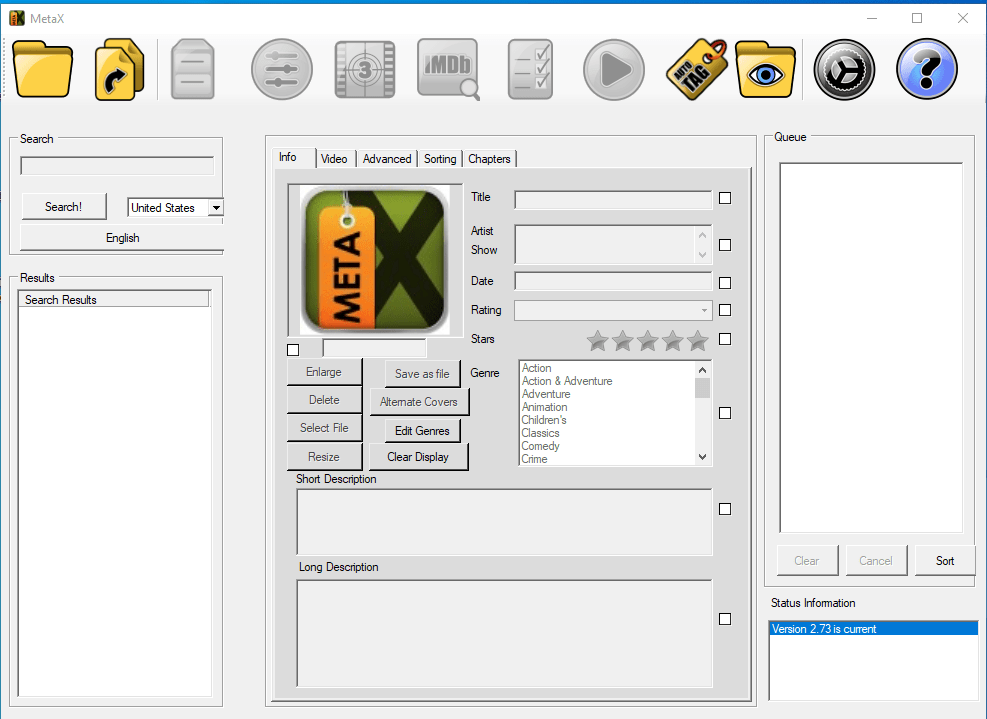Screen dimensions: 987x719
Task: Click the Delete cover button
Action: click(324, 400)
